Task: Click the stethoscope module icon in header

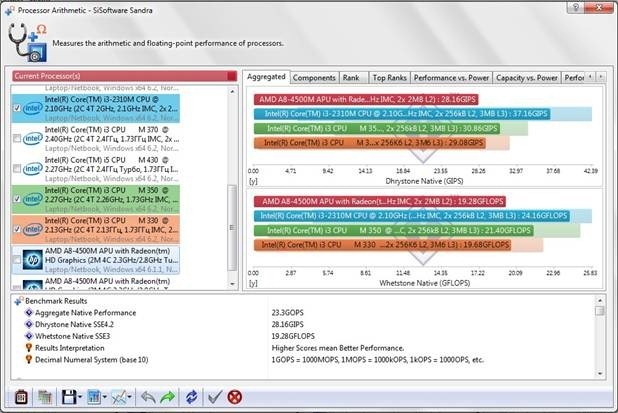Action: tap(27, 43)
